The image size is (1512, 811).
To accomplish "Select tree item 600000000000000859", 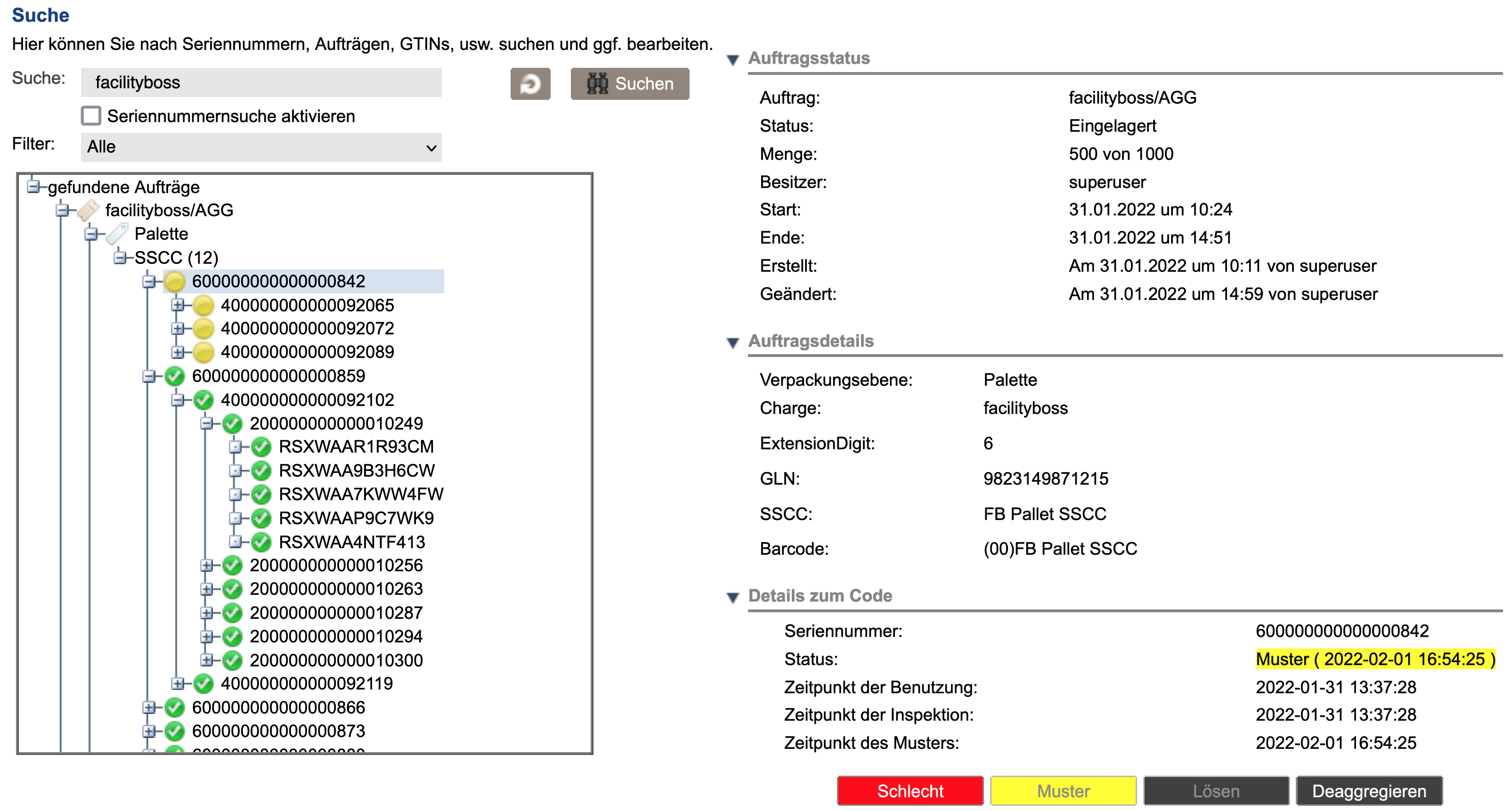I will coord(278,375).
